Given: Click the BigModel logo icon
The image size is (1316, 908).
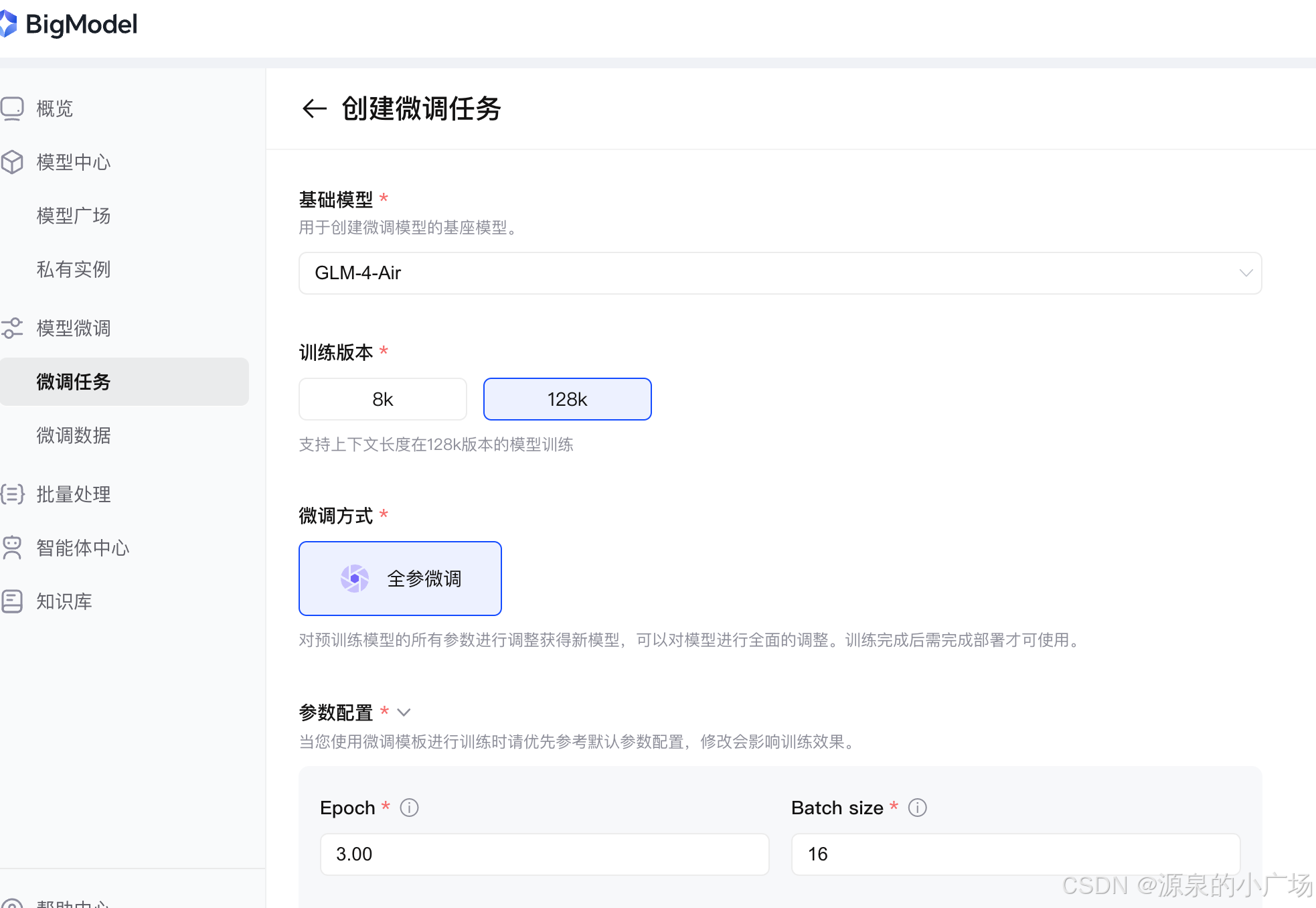Looking at the screenshot, I should 8,24.
